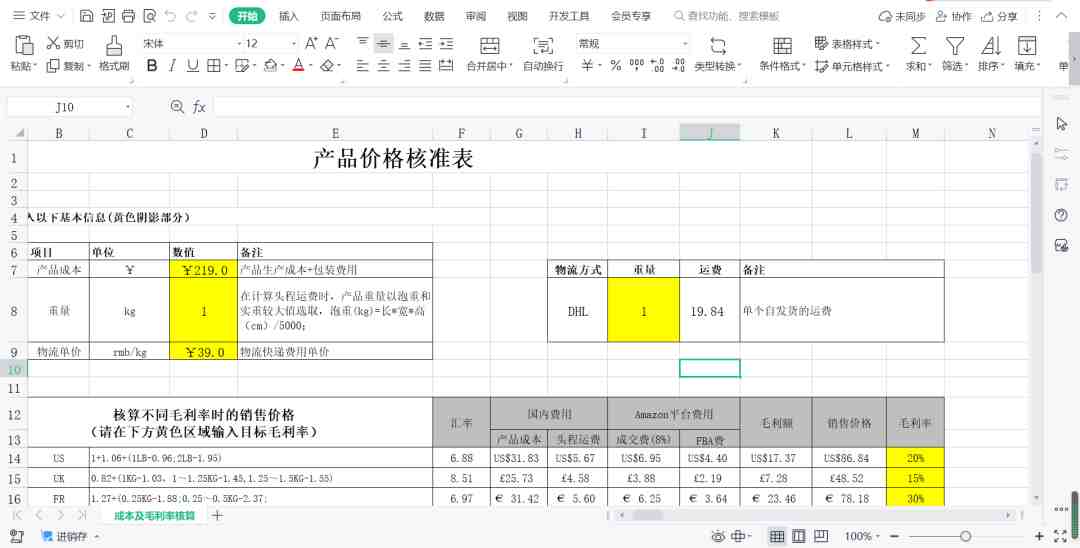Screen dimensions: 1080x548
Task: Click the Format Painter (格式刷) icon
Action: [114, 45]
